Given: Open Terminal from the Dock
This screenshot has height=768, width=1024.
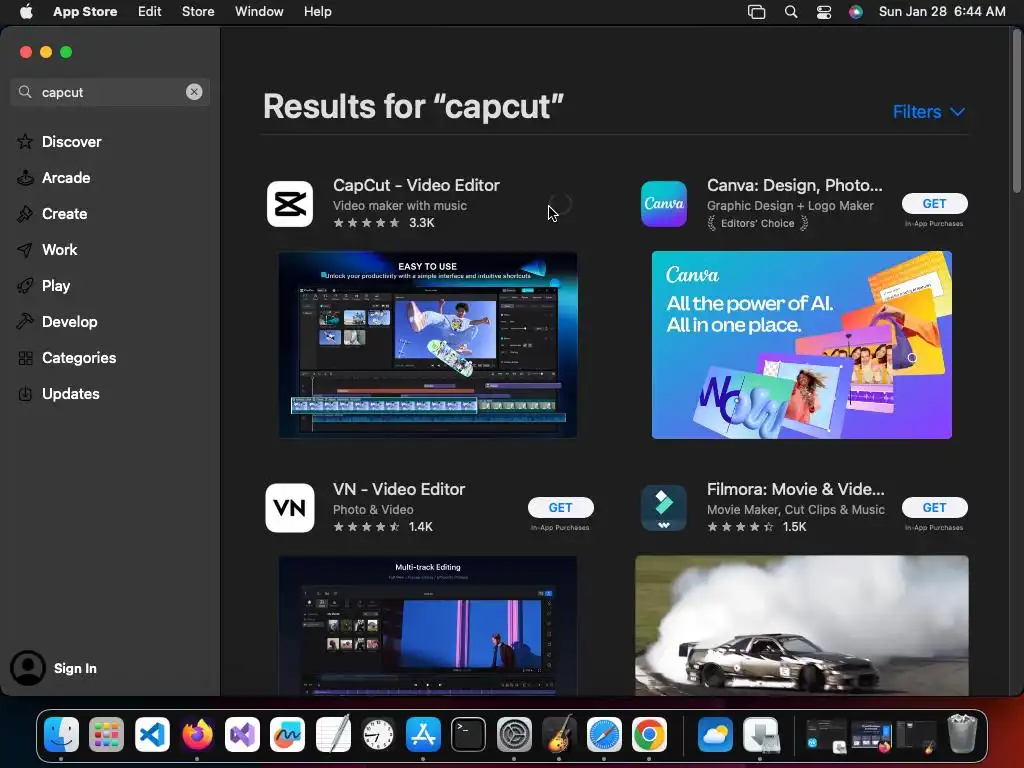Looking at the screenshot, I should coord(468,734).
